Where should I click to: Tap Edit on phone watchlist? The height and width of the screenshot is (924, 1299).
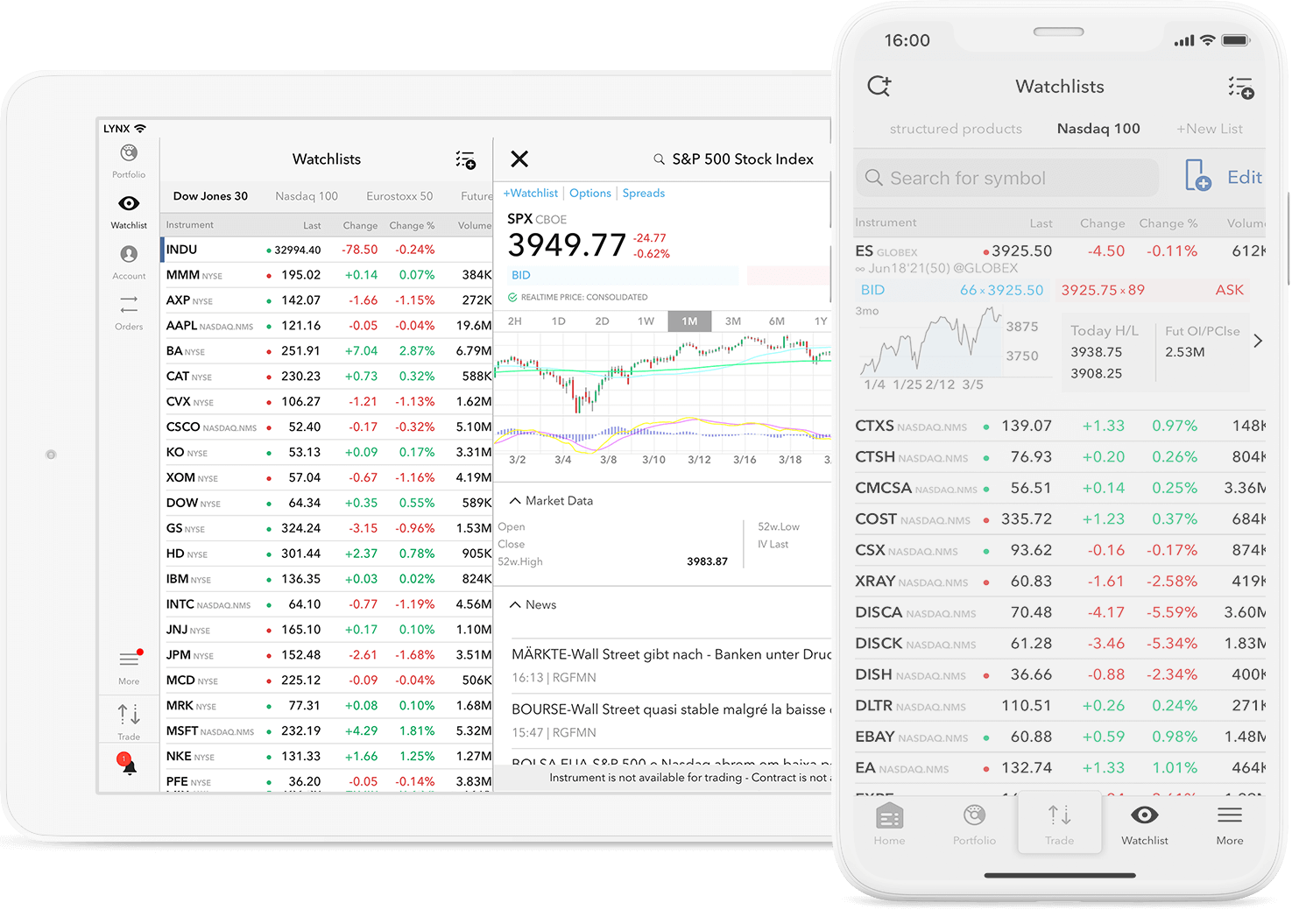pos(1245,178)
